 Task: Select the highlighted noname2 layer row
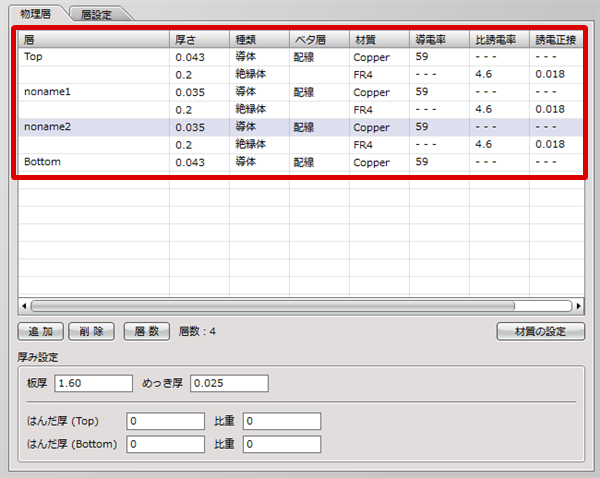pos(90,127)
